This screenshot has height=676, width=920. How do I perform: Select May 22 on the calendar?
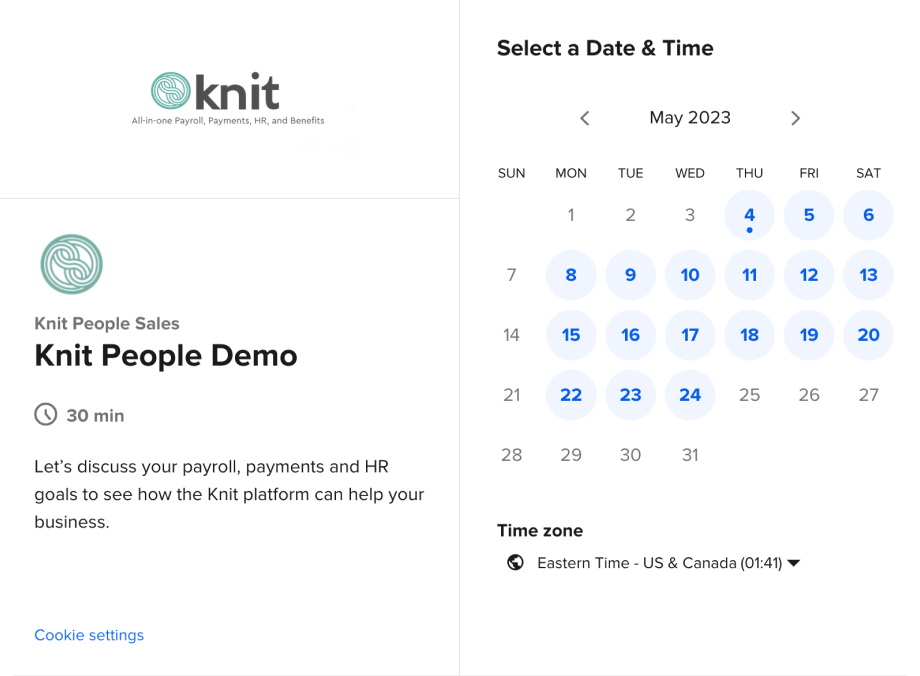(x=571, y=395)
